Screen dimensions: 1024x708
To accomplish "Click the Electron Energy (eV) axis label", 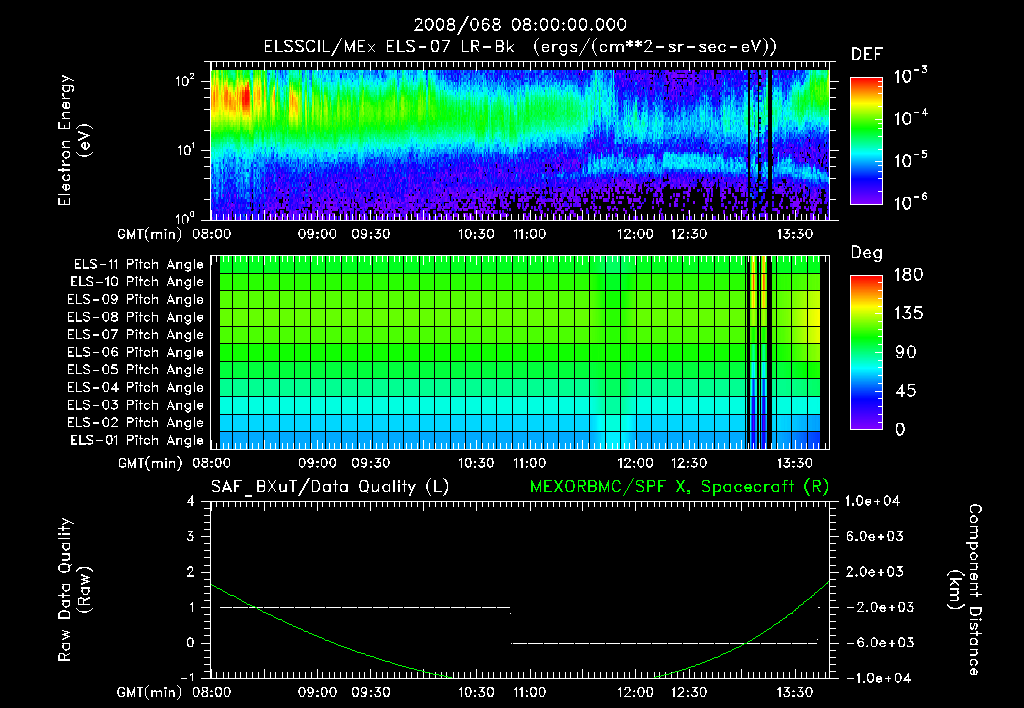I will coord(74,140).
